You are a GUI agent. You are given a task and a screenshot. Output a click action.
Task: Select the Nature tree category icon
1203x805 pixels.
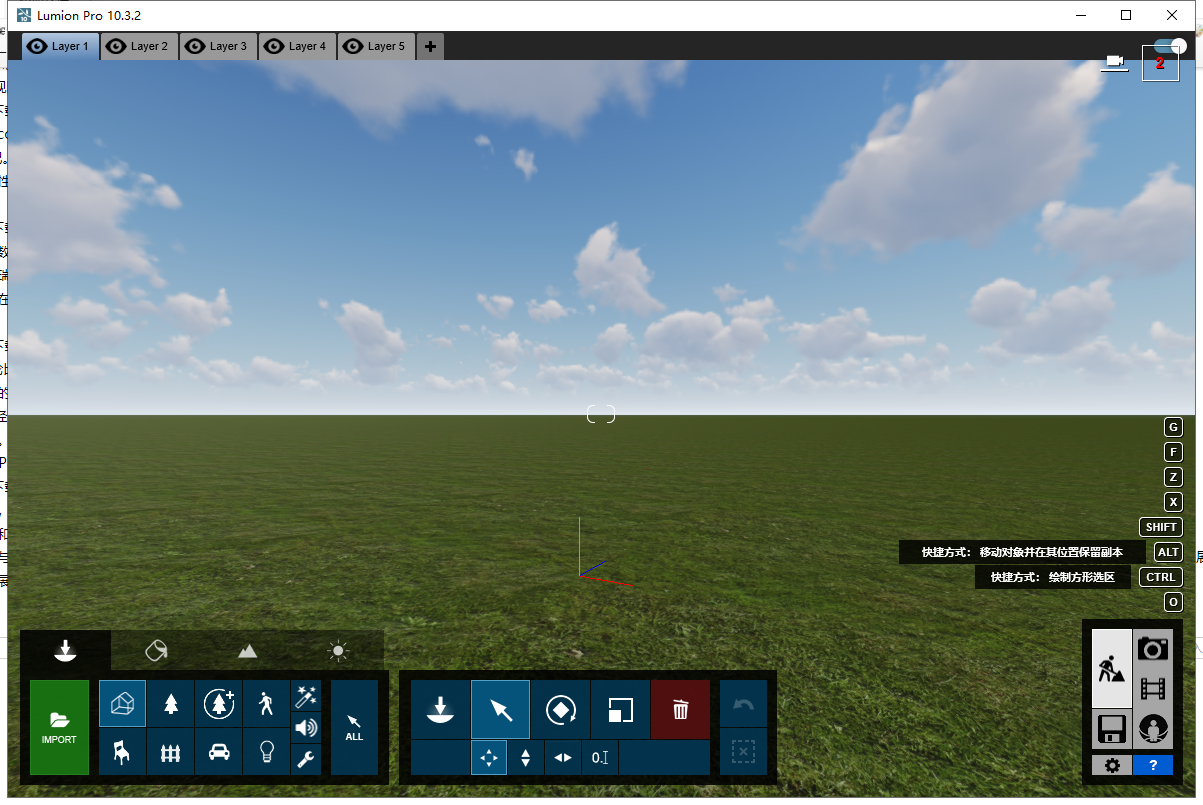pos(171,704)
